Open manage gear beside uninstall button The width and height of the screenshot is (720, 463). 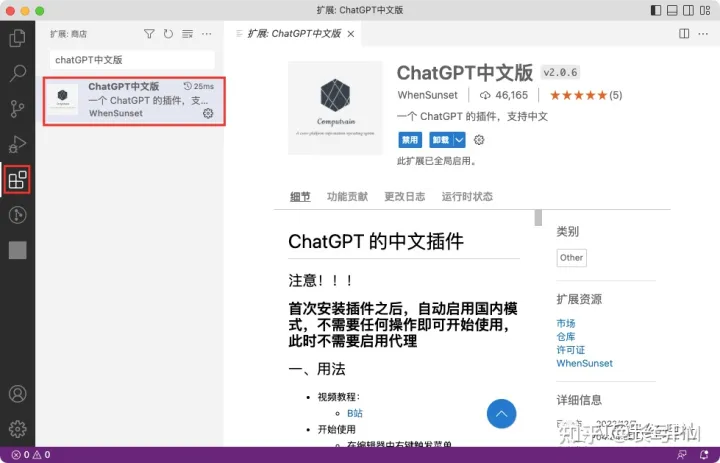[479, 140]
